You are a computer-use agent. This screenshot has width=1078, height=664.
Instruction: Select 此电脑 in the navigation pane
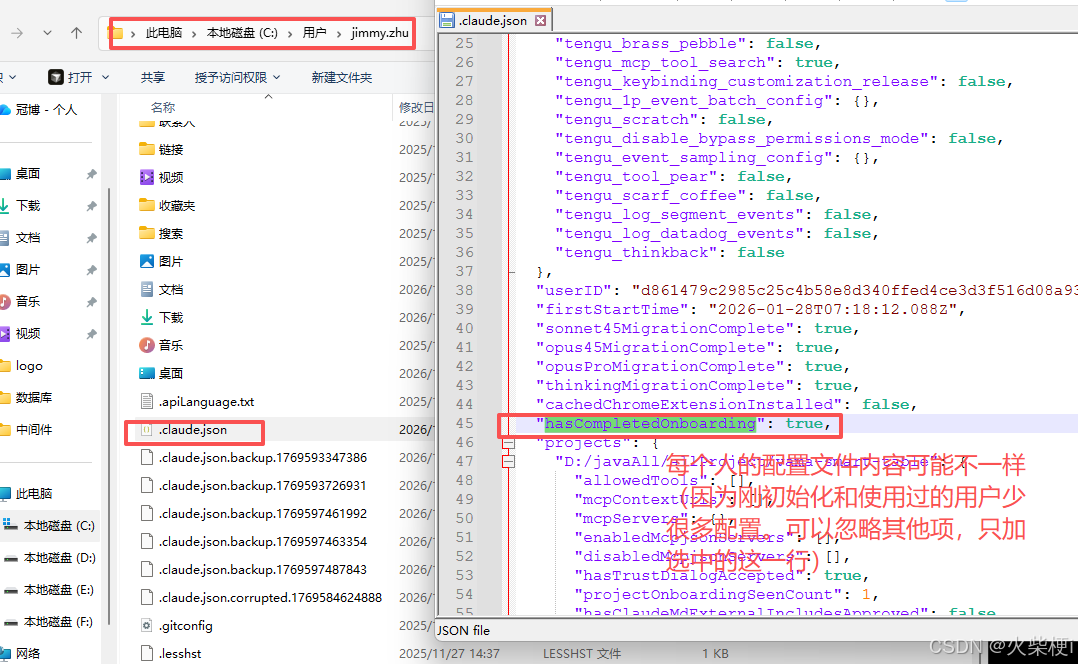click(34, 494)
